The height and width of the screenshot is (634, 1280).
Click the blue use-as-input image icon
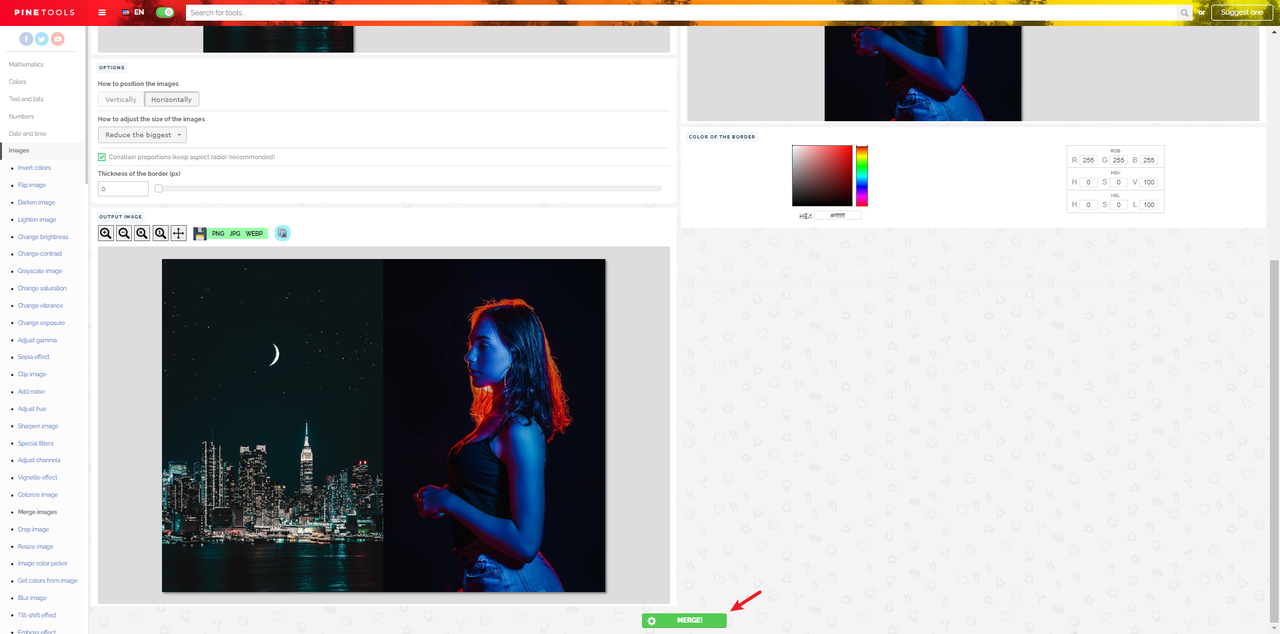pyautogui.click(x=283, y=233)
